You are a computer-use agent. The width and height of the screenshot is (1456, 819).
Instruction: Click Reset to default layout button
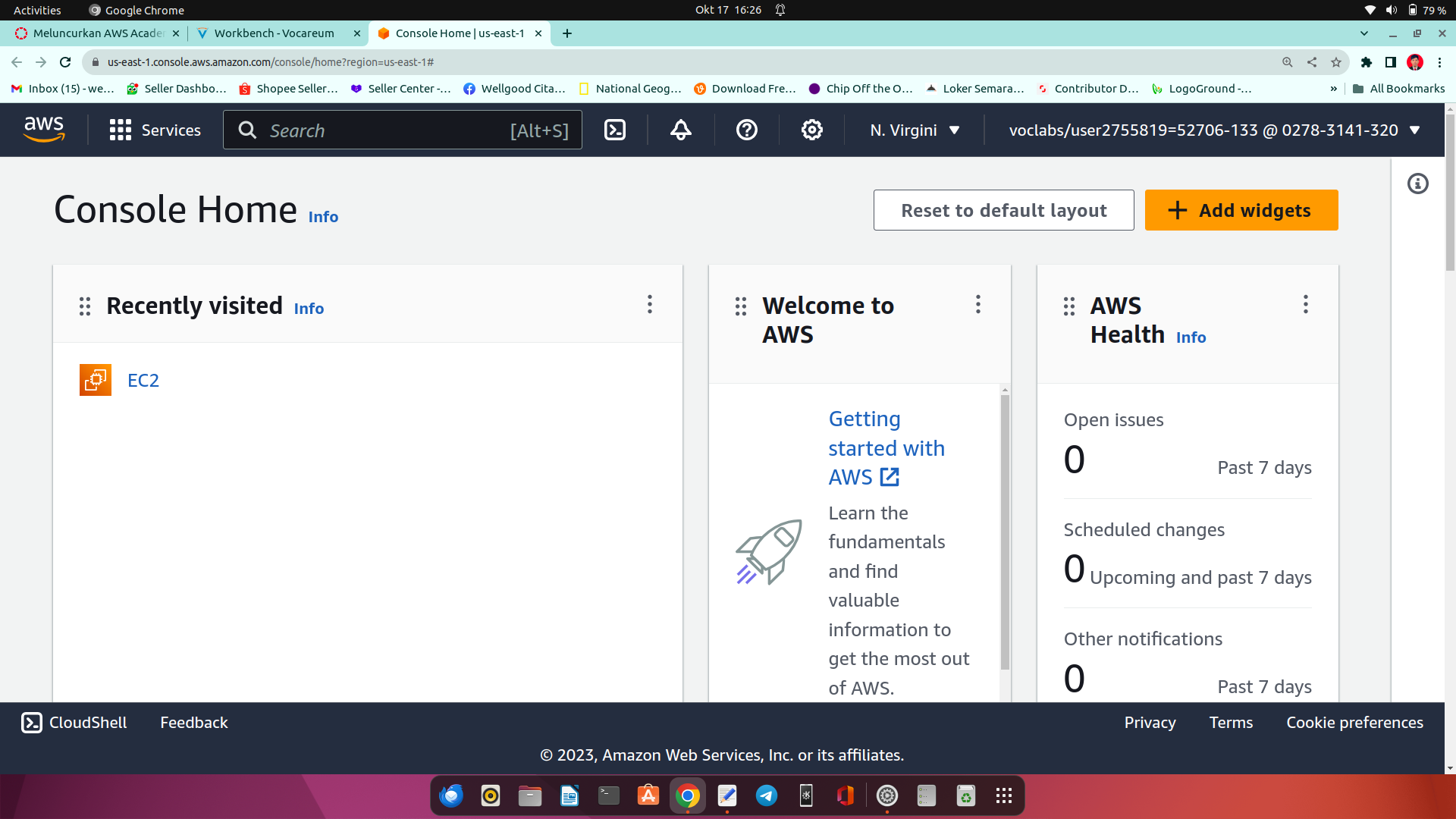[1003, 210]
